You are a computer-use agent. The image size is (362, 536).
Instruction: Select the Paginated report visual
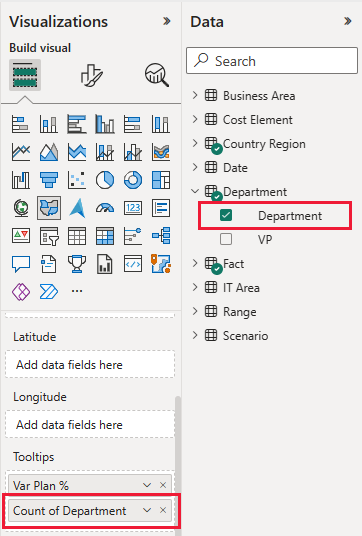coord(105,264)
